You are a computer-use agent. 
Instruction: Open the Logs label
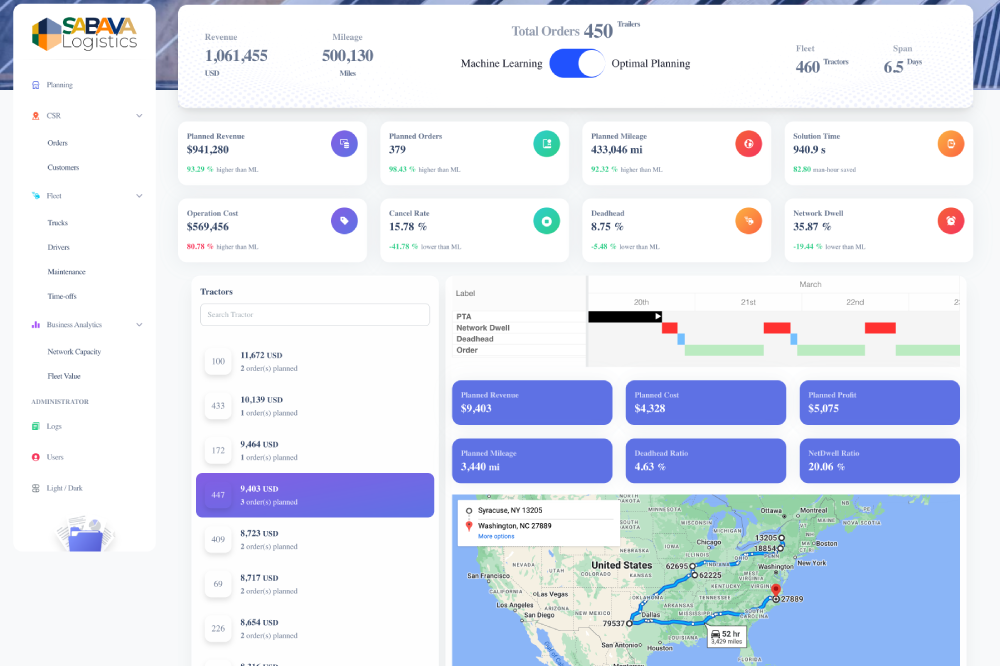click(x=54, y=426)
